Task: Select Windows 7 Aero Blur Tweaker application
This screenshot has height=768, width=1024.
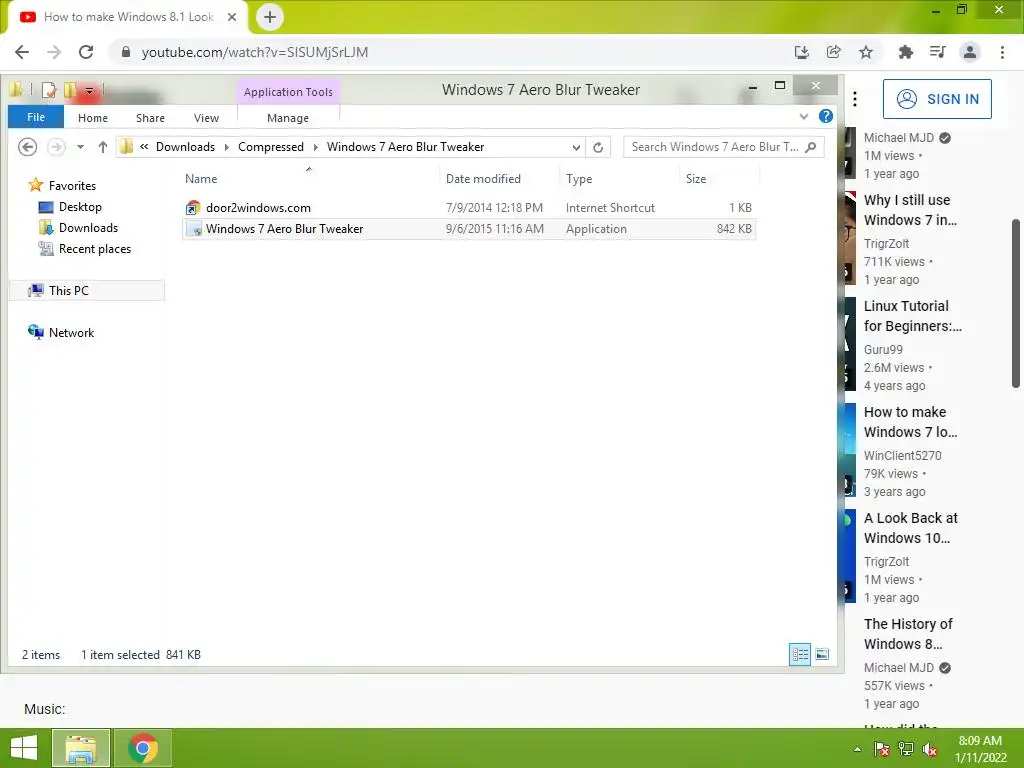Action: tap(469, 229)
